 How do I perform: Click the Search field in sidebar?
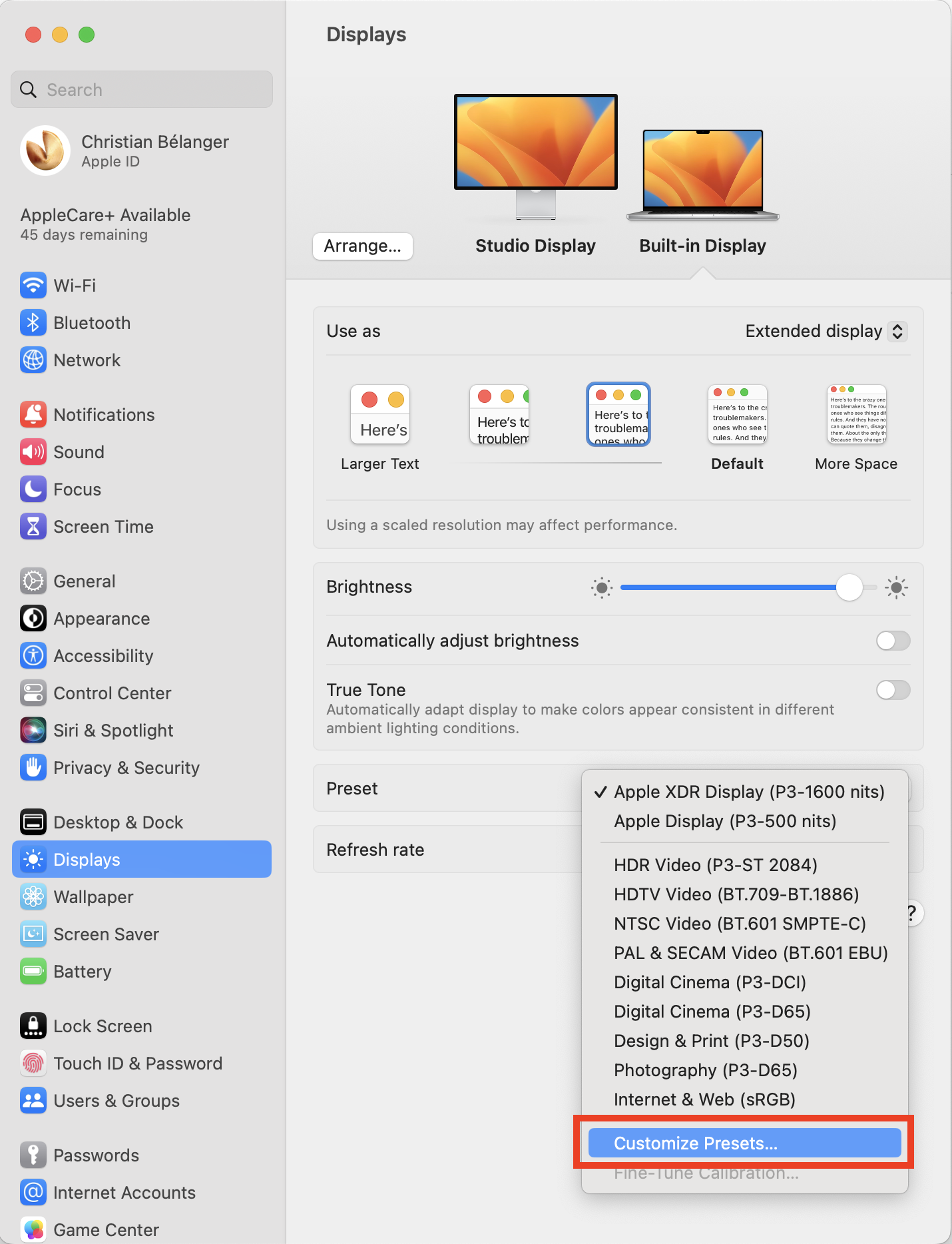coord(142,89)
